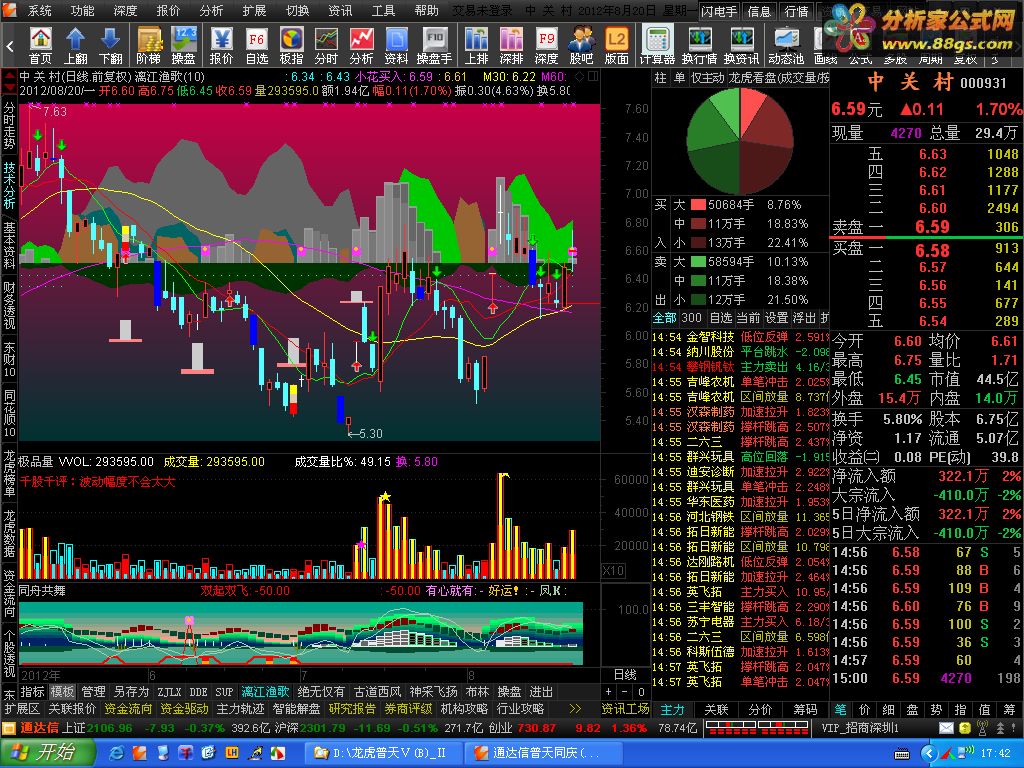Screen dimensions: 1024x768
Task: Click the 行情 button at top
Action: 796,11
